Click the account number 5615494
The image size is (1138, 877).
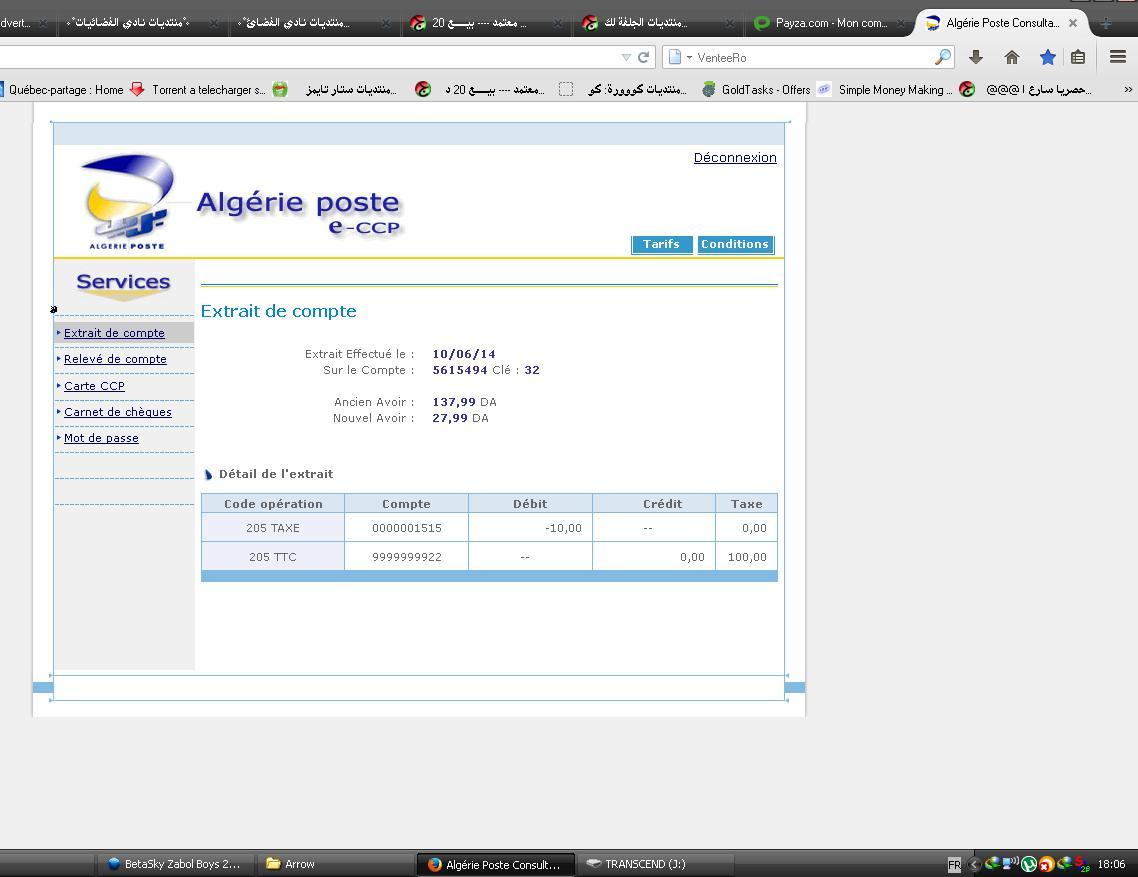[459, 370]
